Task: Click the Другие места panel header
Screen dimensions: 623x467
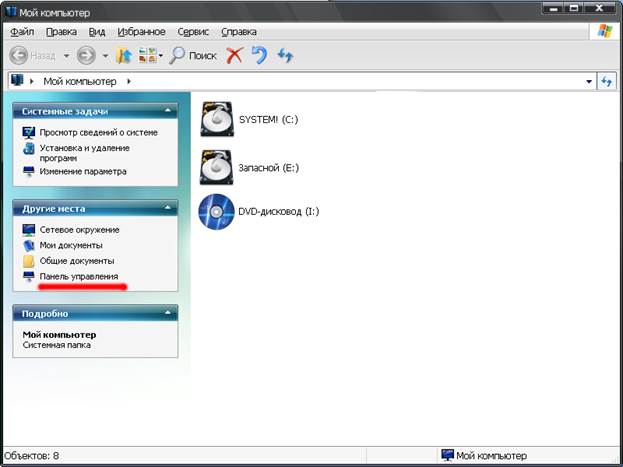Action: 95,208
